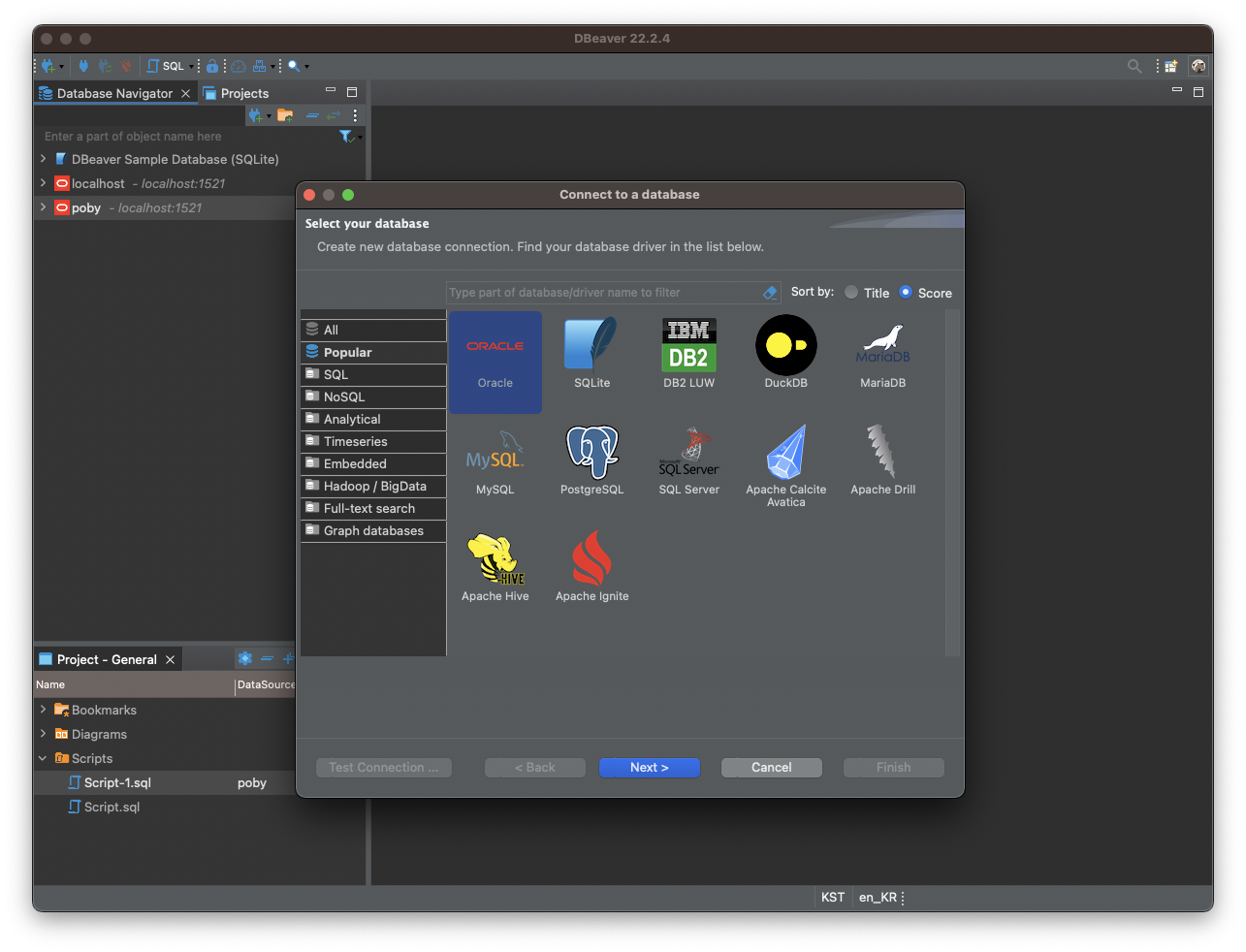Select Apache Calcite Avatica driver
Viewport: 1246px width, 952px height.
786,465
